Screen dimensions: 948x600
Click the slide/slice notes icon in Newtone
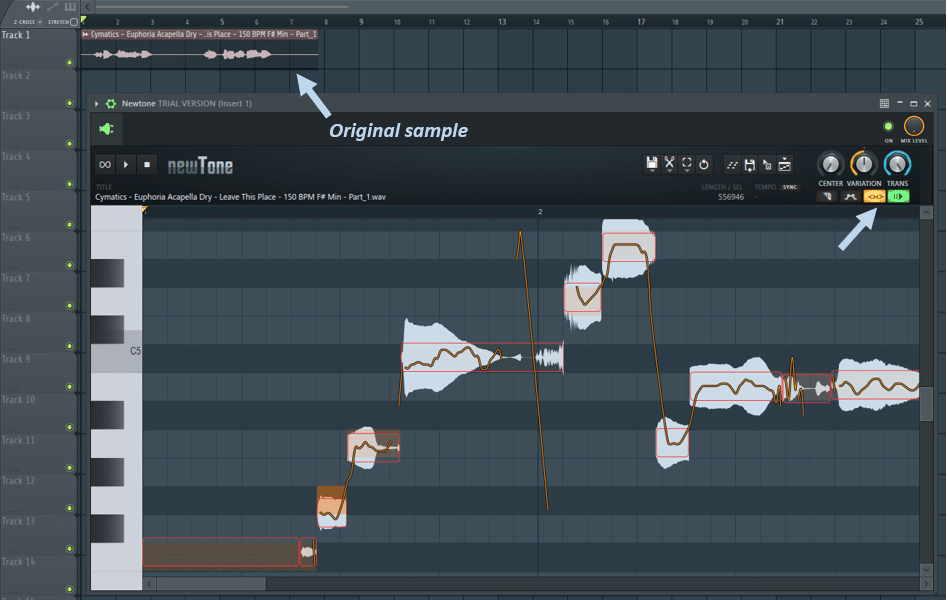tap(732, 165)
